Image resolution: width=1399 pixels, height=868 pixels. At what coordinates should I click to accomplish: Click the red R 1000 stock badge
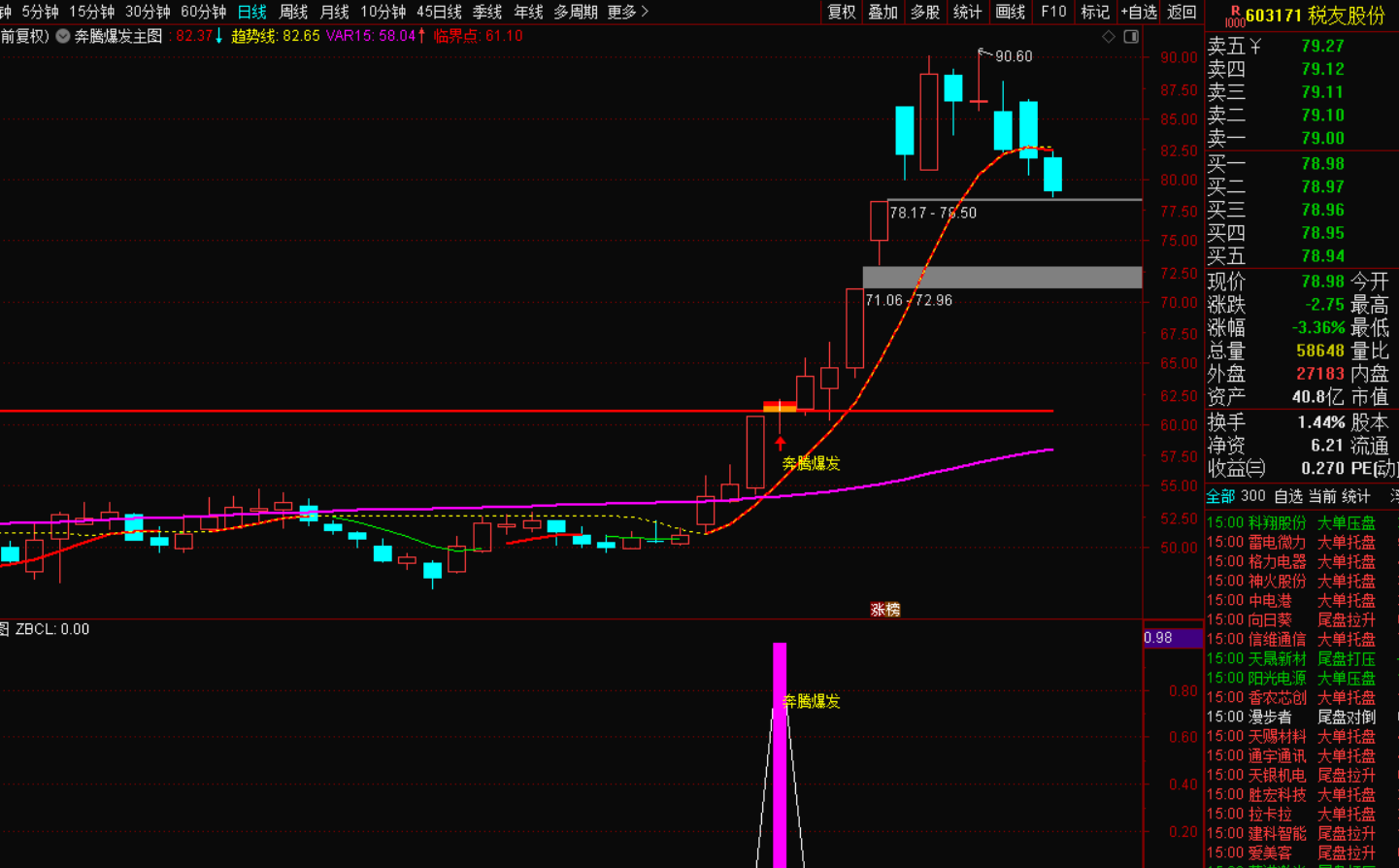pos(1233,16)
